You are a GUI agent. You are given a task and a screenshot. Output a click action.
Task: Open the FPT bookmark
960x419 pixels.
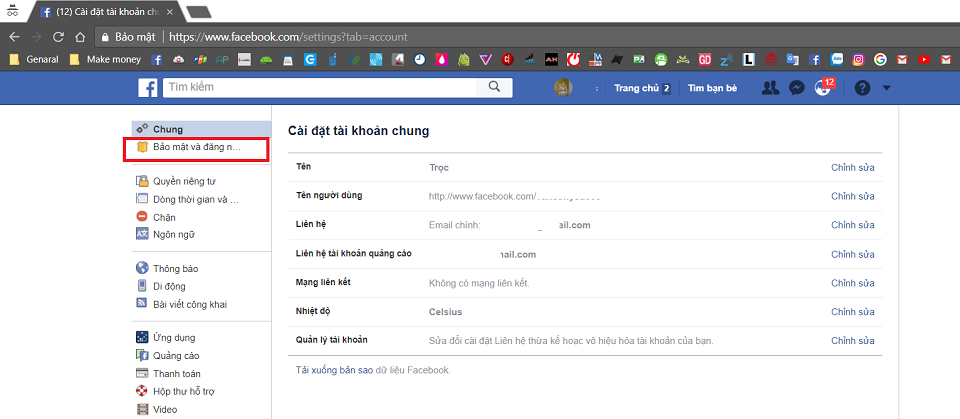[x=200, y=59]
